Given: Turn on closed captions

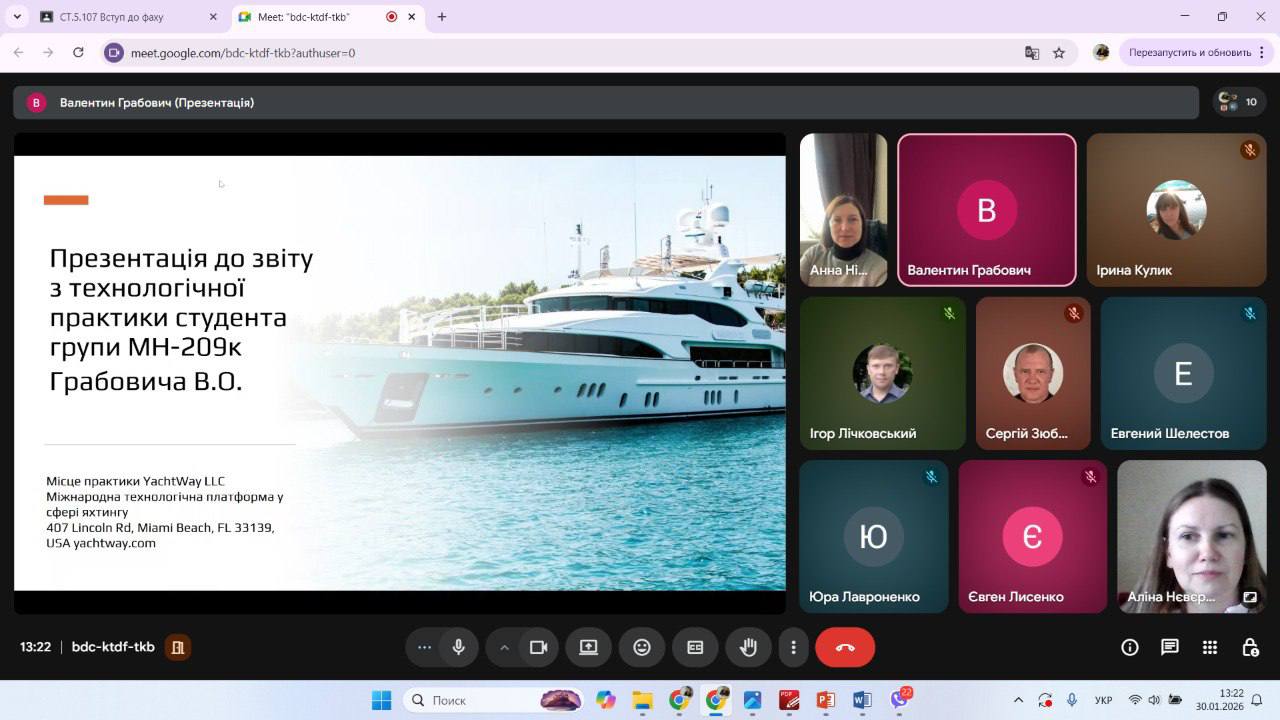Looking at the screenshot, I should (x=695, y=647).
